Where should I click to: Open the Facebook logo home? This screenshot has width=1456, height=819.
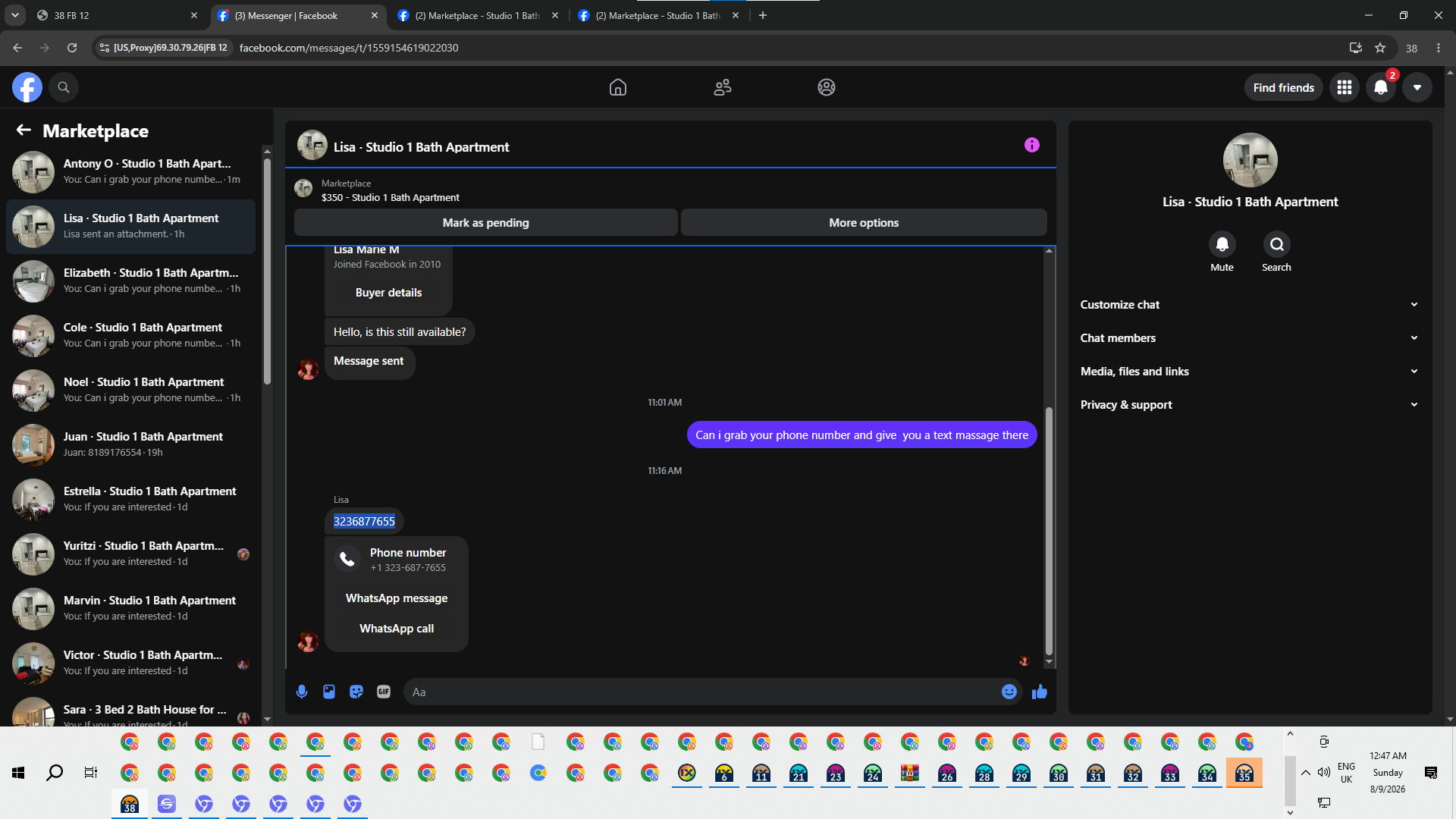coord(27,87)
